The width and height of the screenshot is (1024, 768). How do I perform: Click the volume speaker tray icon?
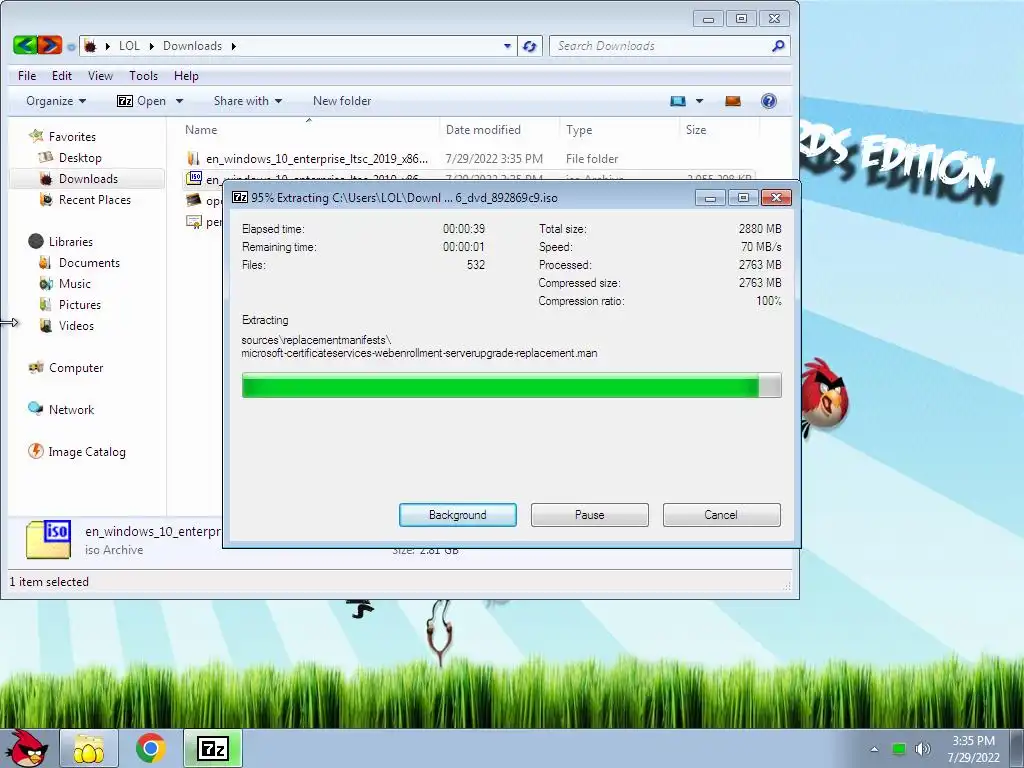coord(923,748)
